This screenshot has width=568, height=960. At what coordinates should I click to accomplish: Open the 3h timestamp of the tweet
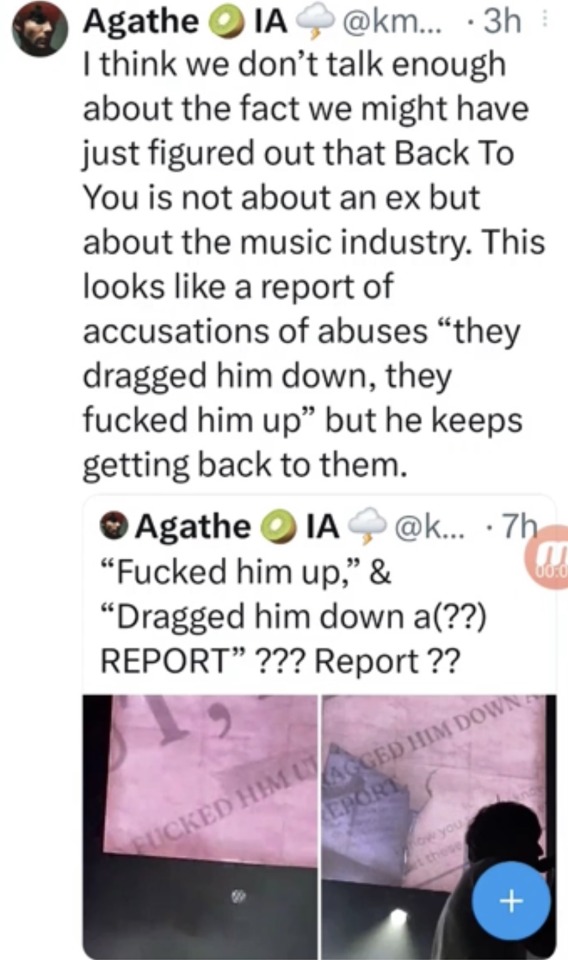tap(502, 23)
